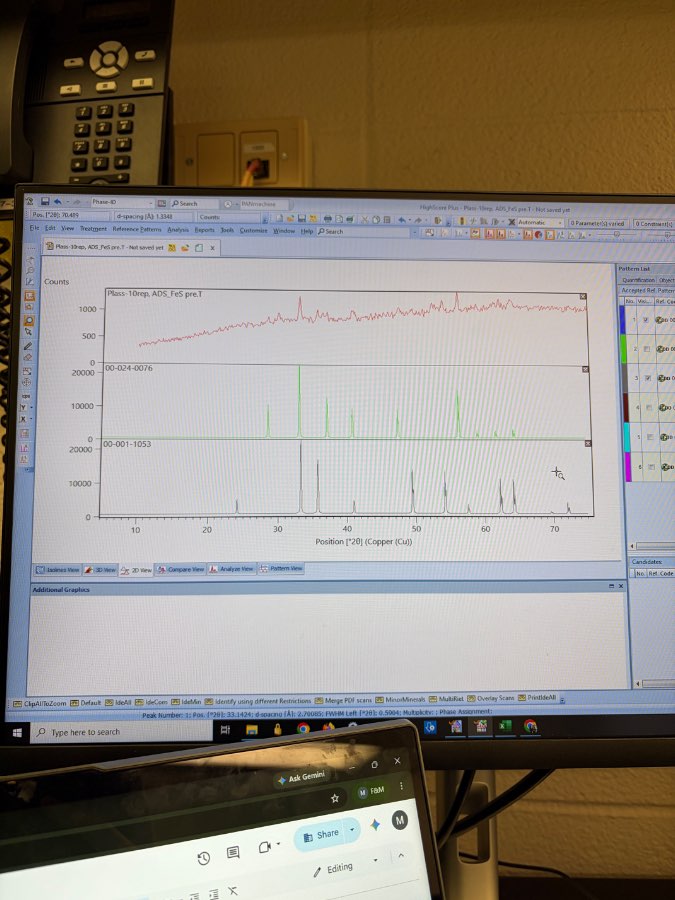Run the IdeCom batch

(x=152, y=702)
